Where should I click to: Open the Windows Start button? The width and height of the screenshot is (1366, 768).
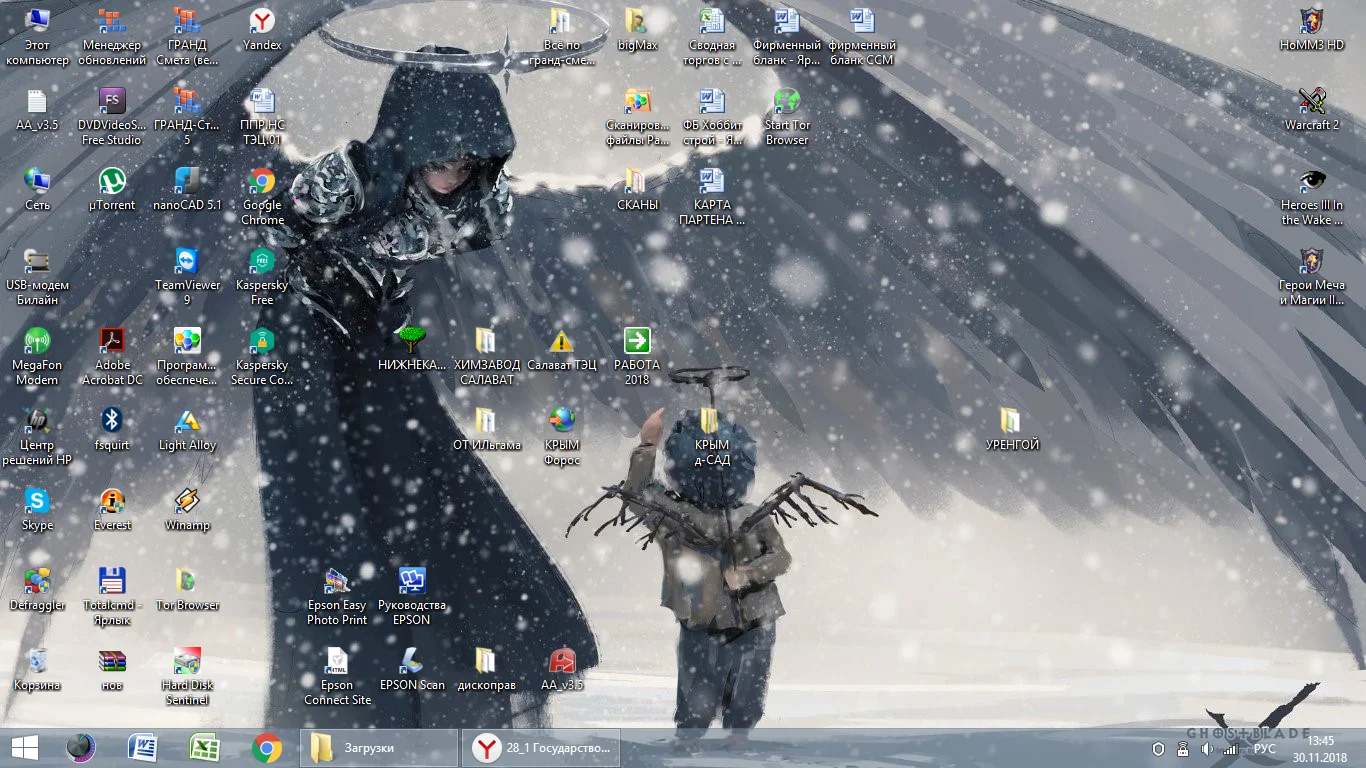pos(24,748)
